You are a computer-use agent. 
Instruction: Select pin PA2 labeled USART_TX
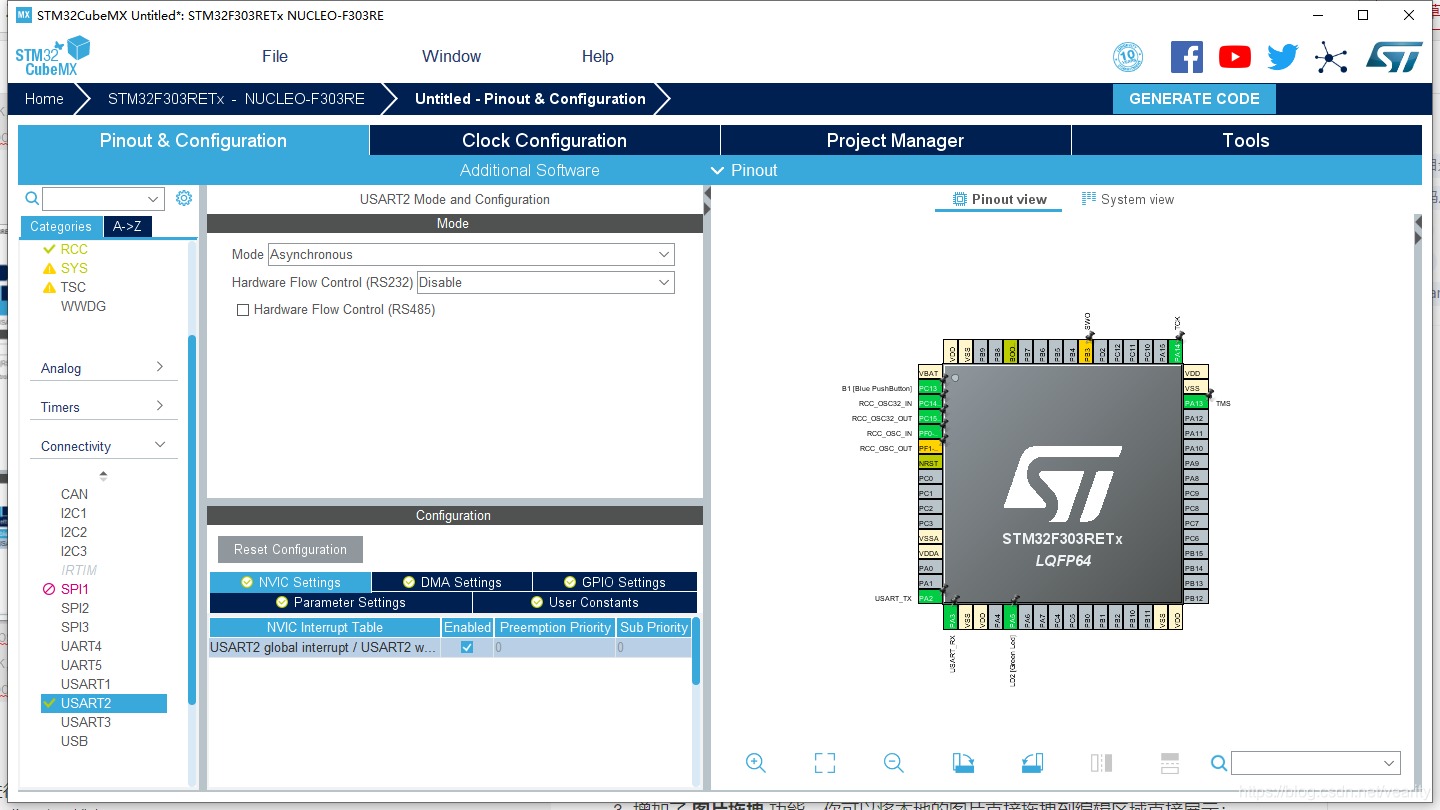pyautogui.click(x=930, y=598)
